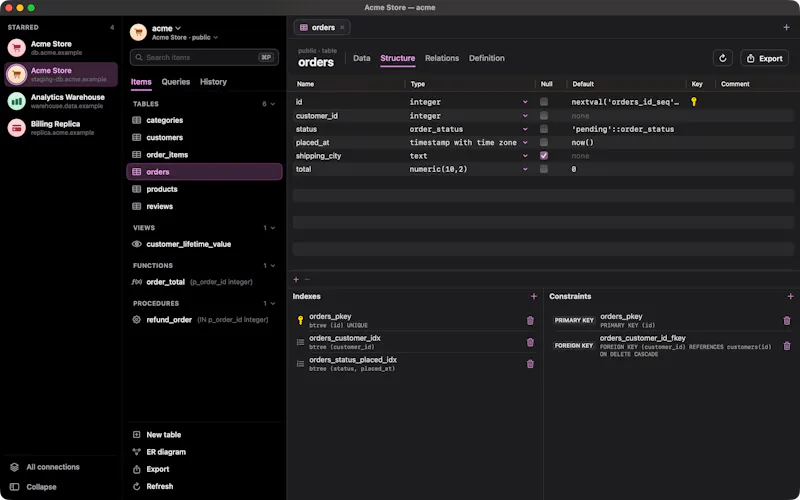The image size is (800, 500).
Task: Open a new tab with the plus icon
Action: click(x=786, y=27)
